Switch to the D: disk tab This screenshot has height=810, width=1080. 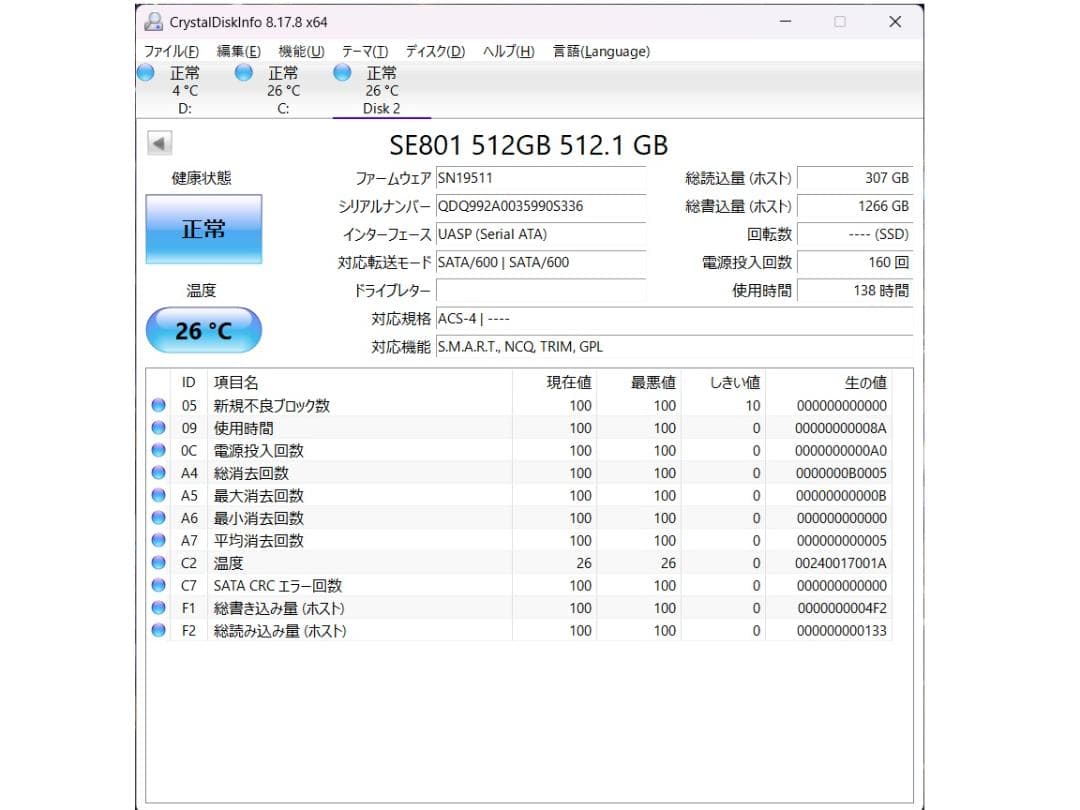[x=185, y=90]
